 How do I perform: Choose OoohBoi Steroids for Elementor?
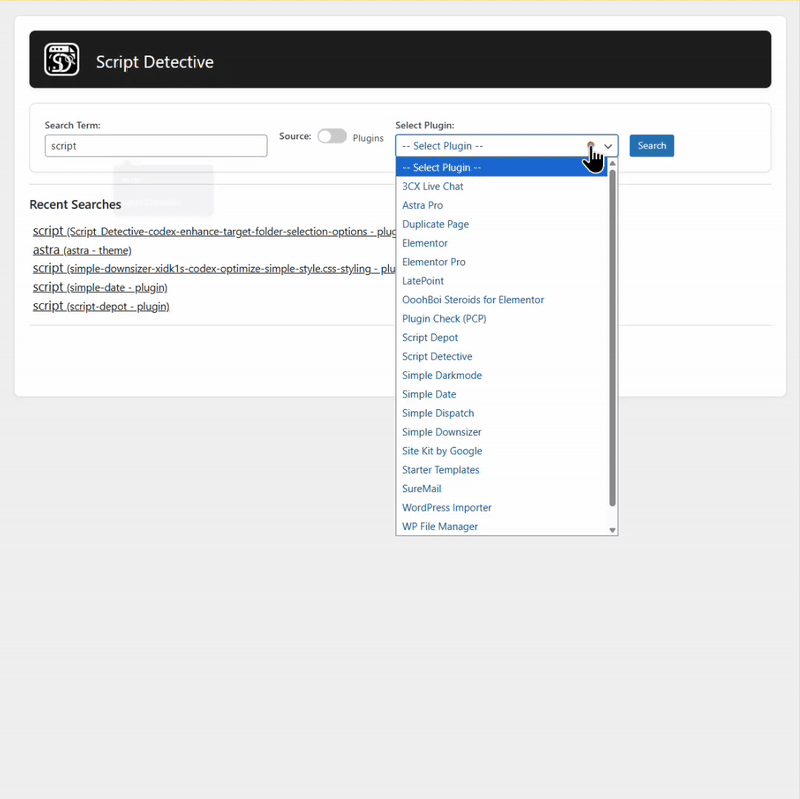(502, 299)
